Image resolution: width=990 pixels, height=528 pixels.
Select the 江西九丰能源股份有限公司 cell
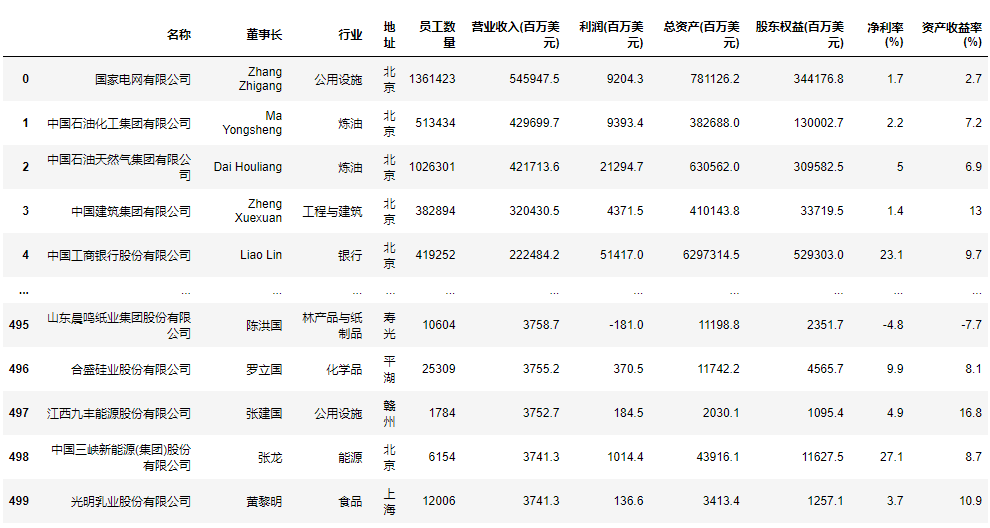(x=119, y=413)
